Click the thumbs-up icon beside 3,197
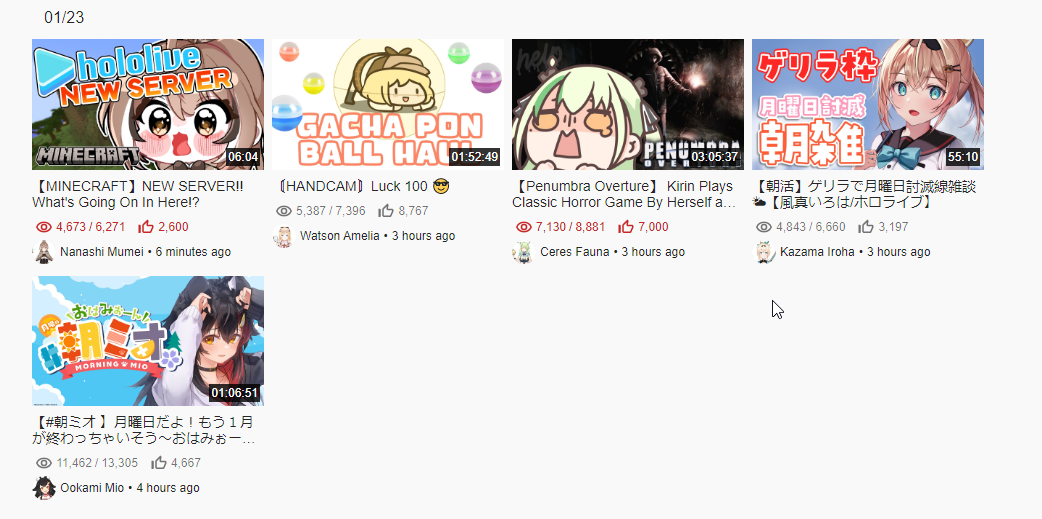This screenshot has height=519, width=1042. (865, 227)
